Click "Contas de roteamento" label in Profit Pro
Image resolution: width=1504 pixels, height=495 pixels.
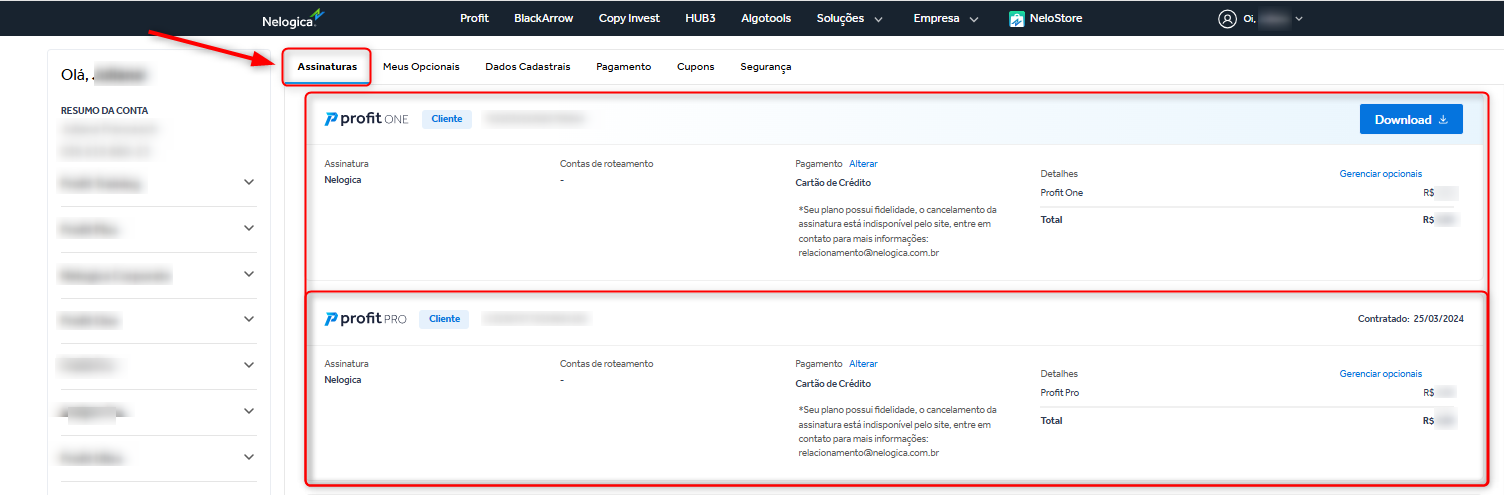pyautogui.click(x=606, y=364)
